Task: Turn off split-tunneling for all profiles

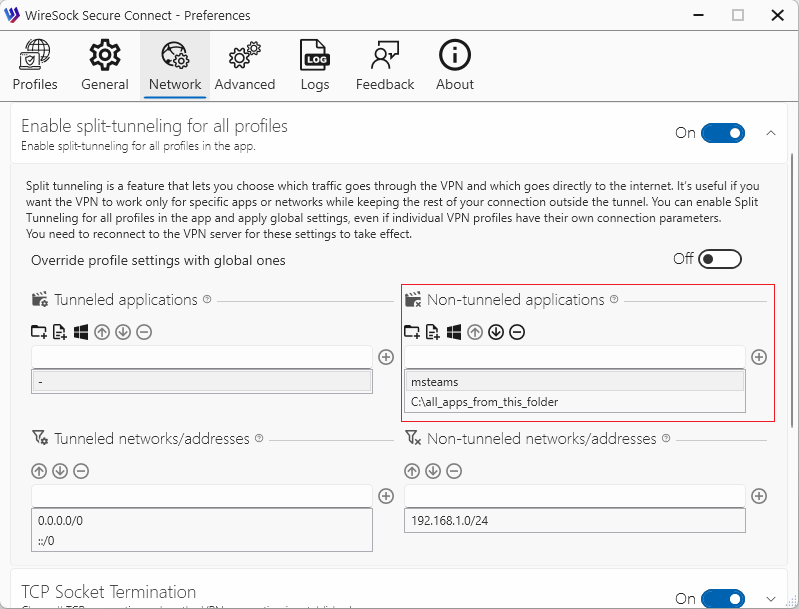Action: [722, 133]
